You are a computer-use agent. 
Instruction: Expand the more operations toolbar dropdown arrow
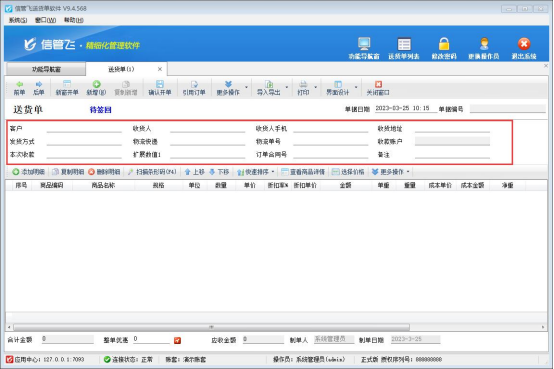point(246,87)
